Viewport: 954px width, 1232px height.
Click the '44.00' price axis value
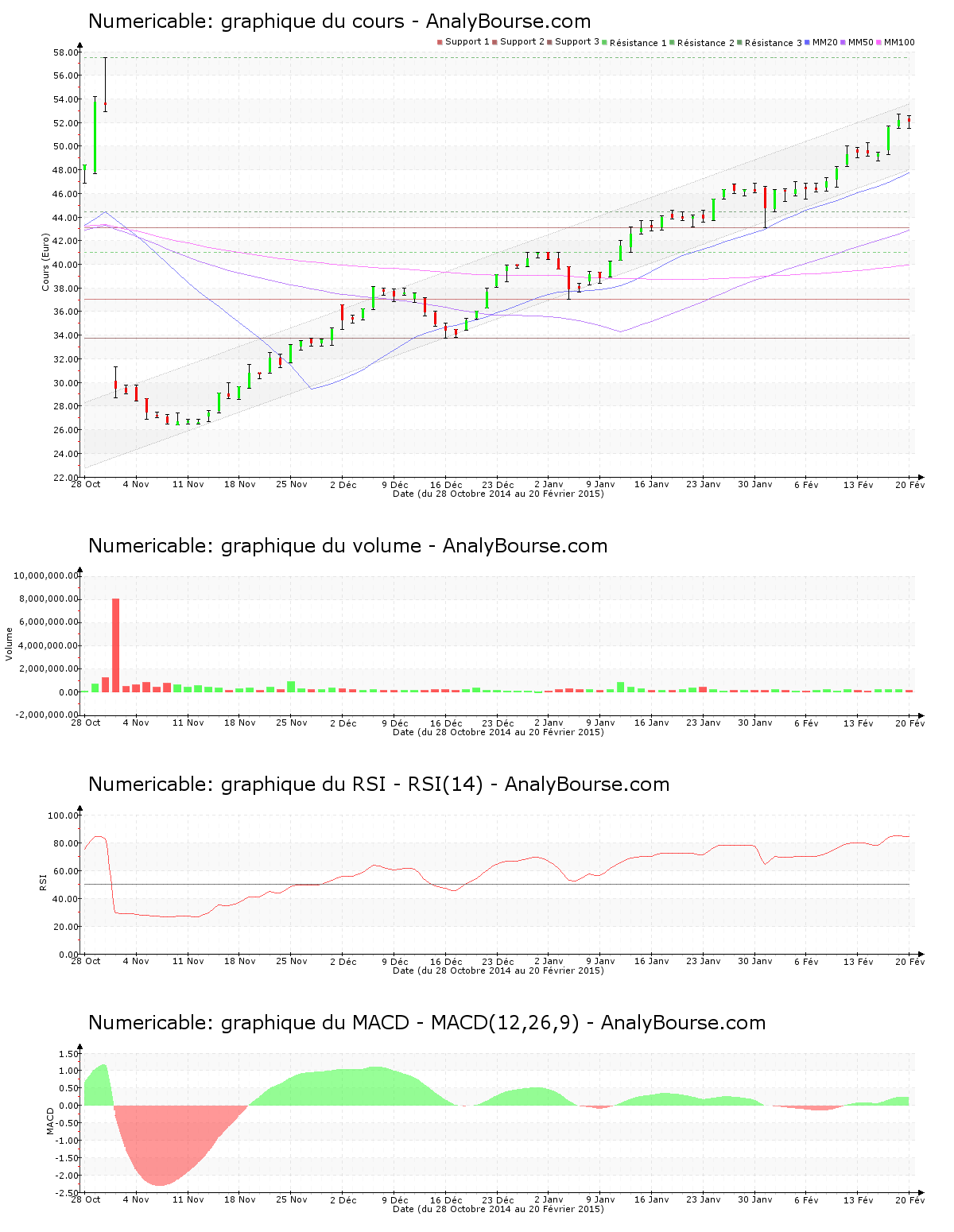click(66, 218)
